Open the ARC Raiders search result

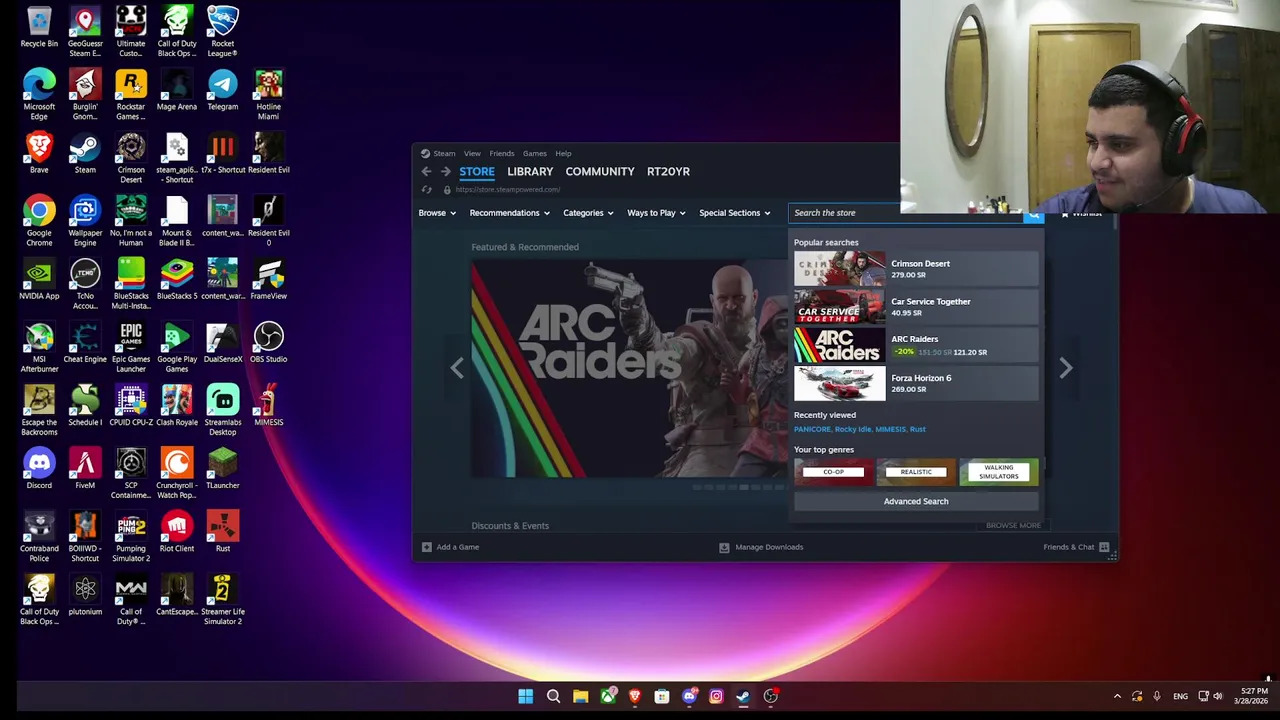point(916,345)
